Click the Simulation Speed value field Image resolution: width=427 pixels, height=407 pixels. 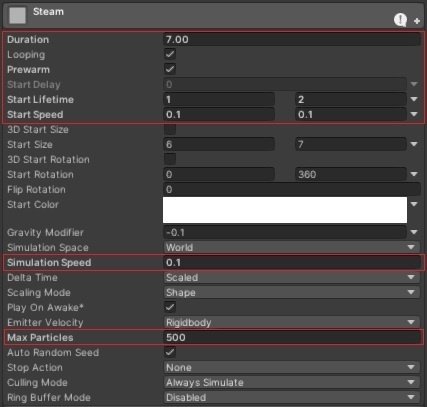(292, 262)
